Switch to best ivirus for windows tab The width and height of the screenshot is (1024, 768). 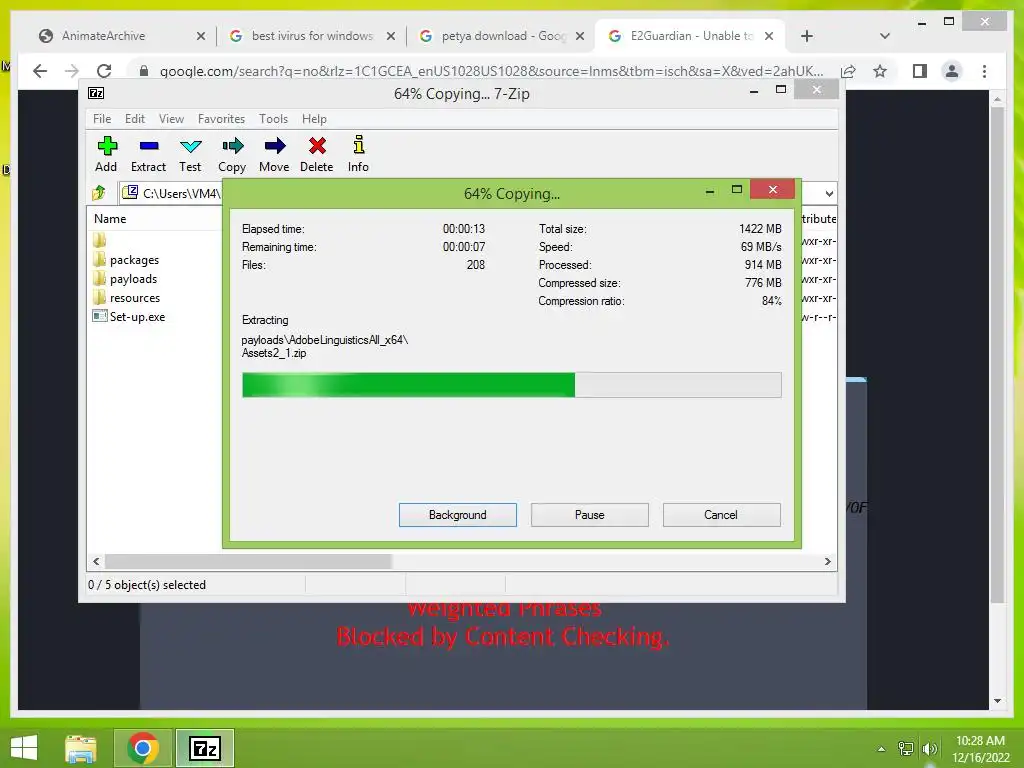coord(312,36)
